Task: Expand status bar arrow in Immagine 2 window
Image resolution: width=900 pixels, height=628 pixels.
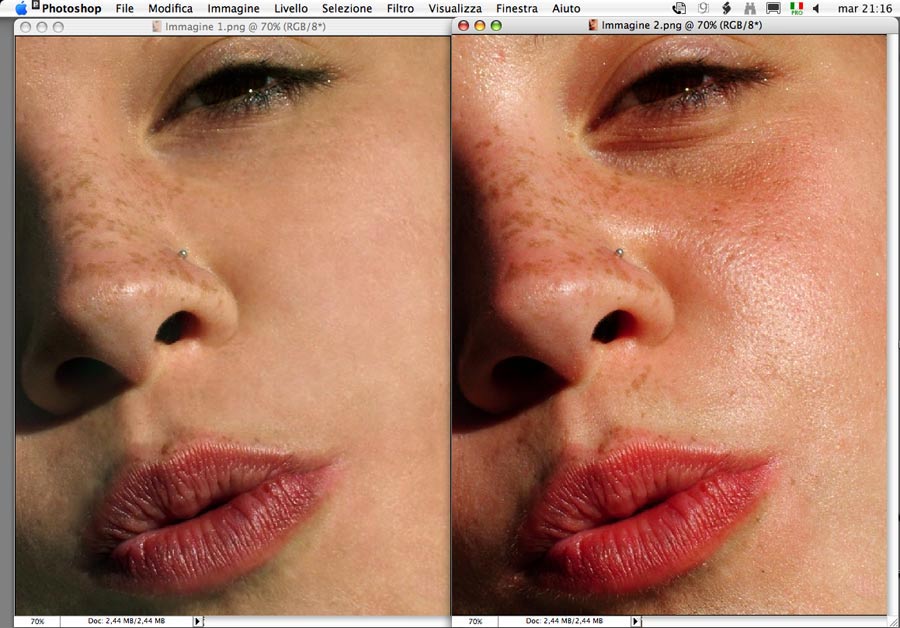Action: [635, 621]
